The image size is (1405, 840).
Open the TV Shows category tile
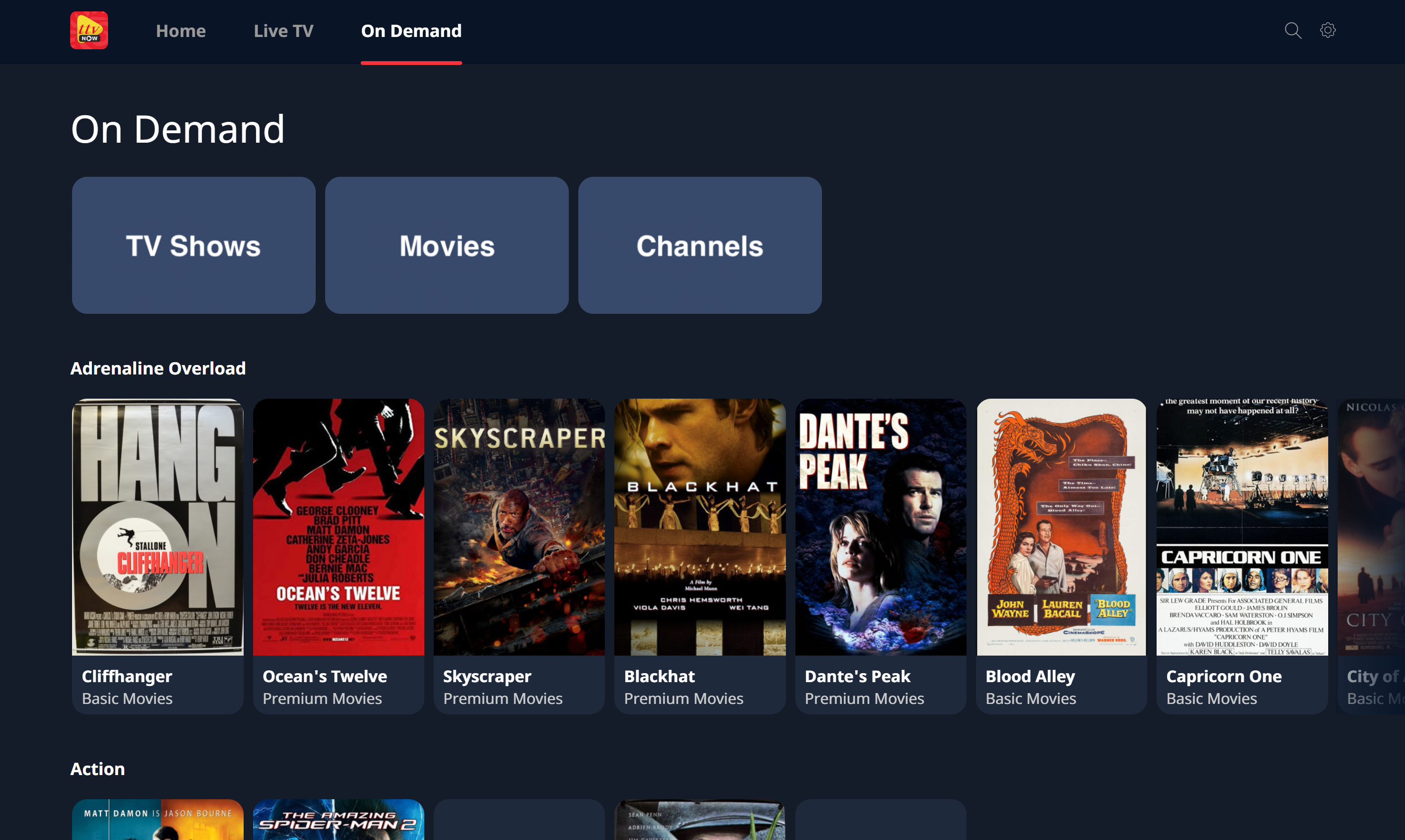click(193, 245)
